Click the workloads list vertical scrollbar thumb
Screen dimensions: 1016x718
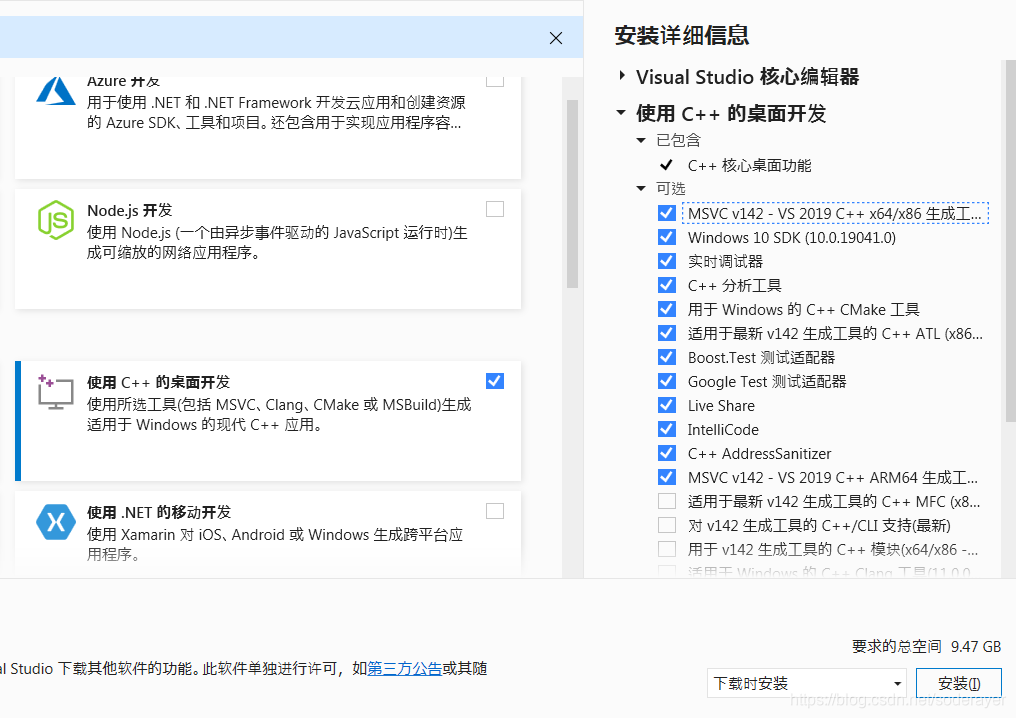(572, 194)
